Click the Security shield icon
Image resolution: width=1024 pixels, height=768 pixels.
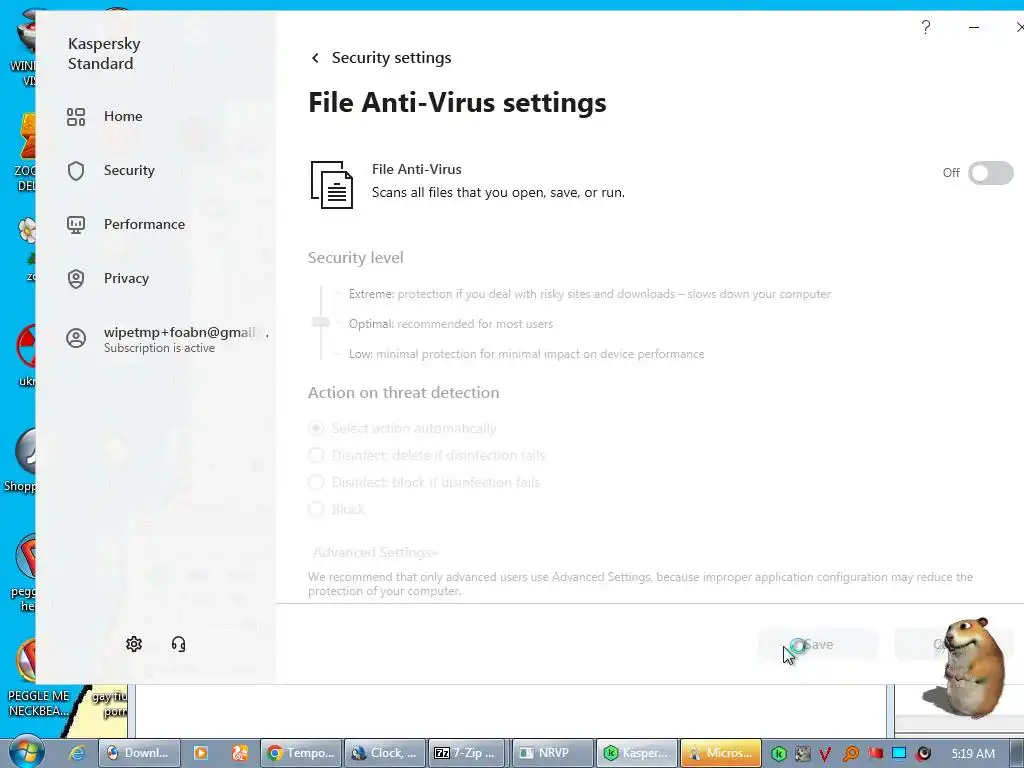[x=76, y=171]
